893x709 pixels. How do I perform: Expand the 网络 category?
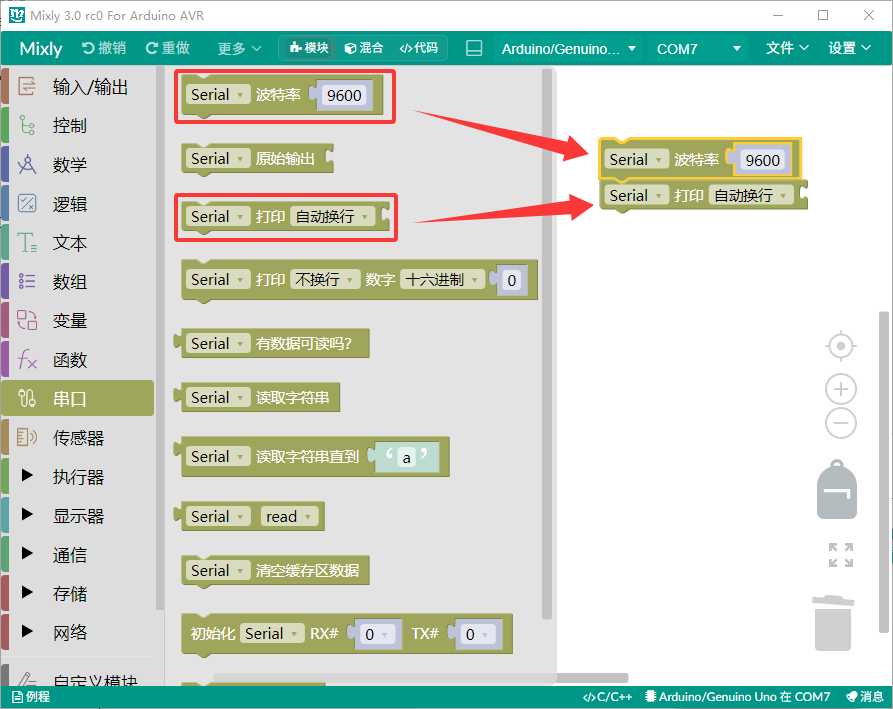coord(27,631)
